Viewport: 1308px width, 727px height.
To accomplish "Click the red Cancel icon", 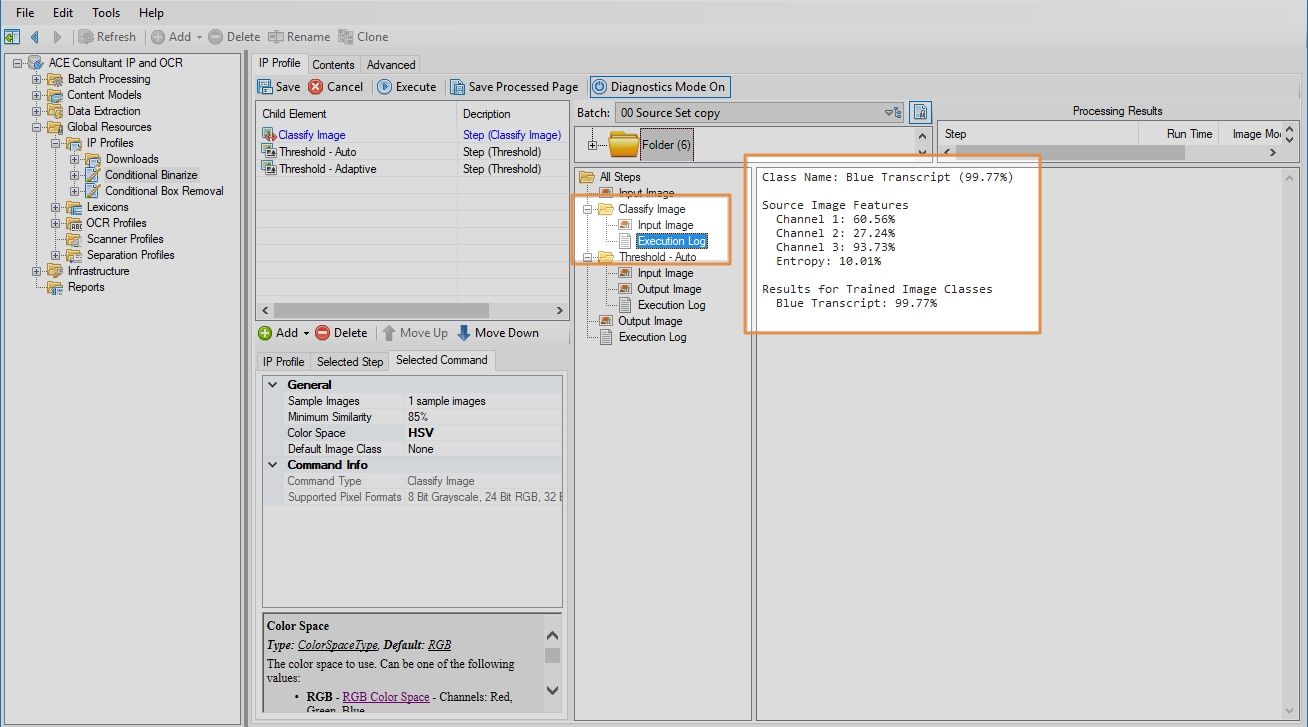I will coord(316,87).
